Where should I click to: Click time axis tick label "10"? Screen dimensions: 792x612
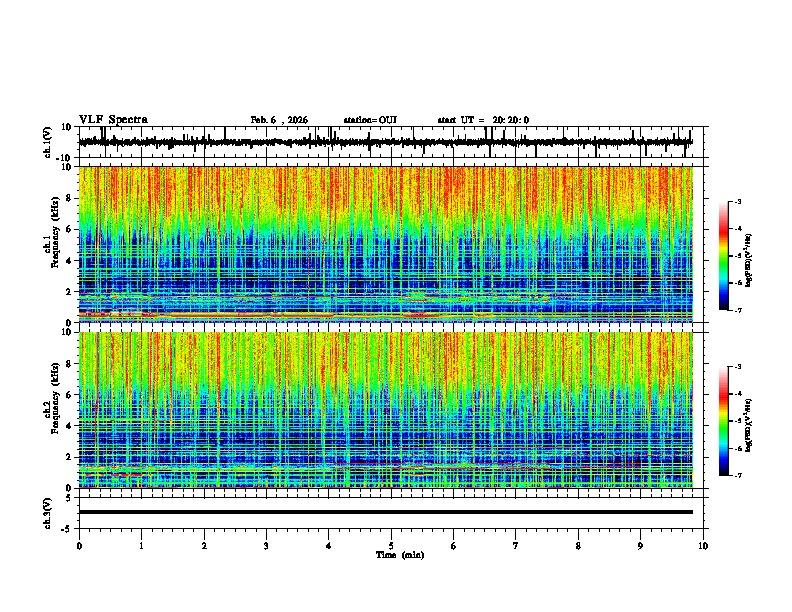point(703,546)
